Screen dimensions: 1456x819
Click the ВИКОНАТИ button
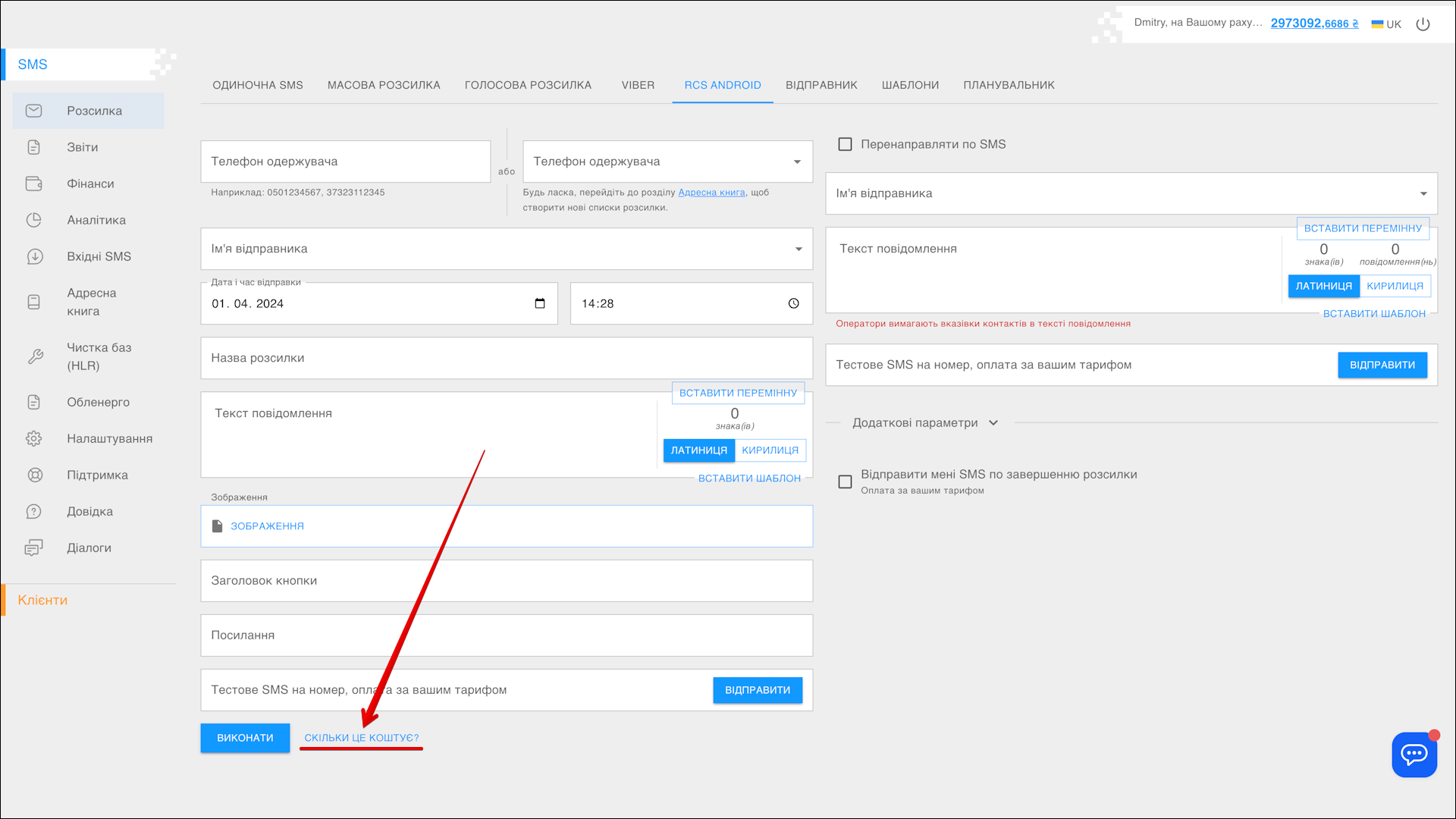pos(245,737)
